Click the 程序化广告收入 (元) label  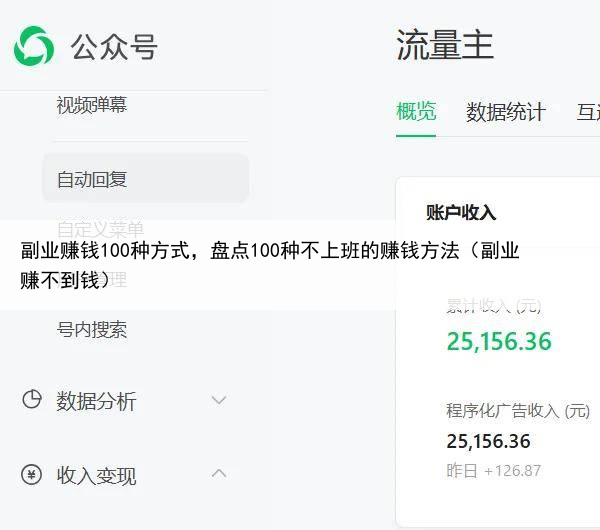coord(517,411)
